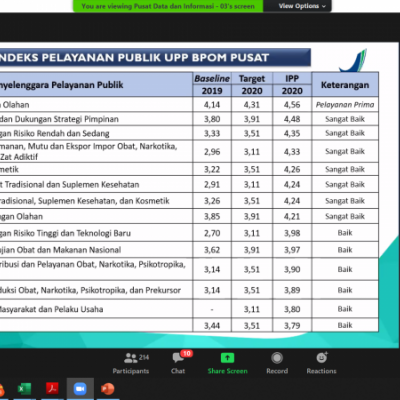The height and width of the screenshot is (400, 400).
Task: Select the baseline value 3,26
Action: point(212,201)
